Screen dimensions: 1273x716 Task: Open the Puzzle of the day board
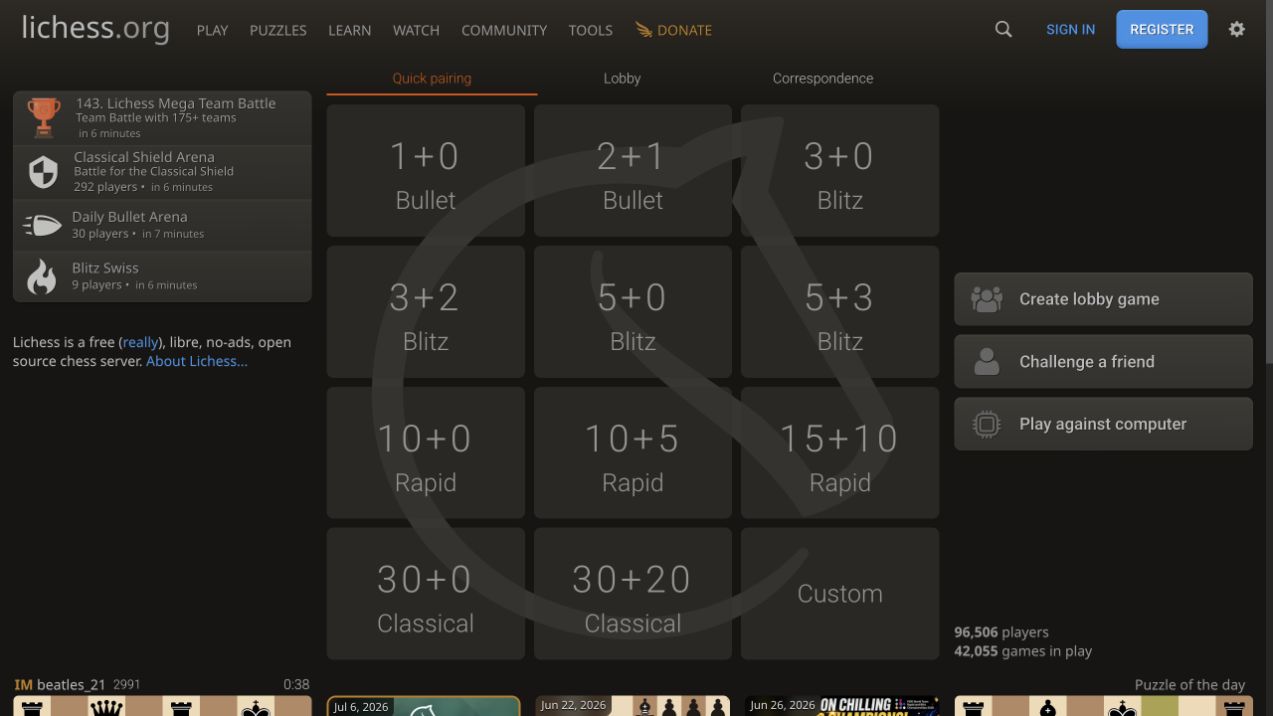click(x=1103, y=706)
